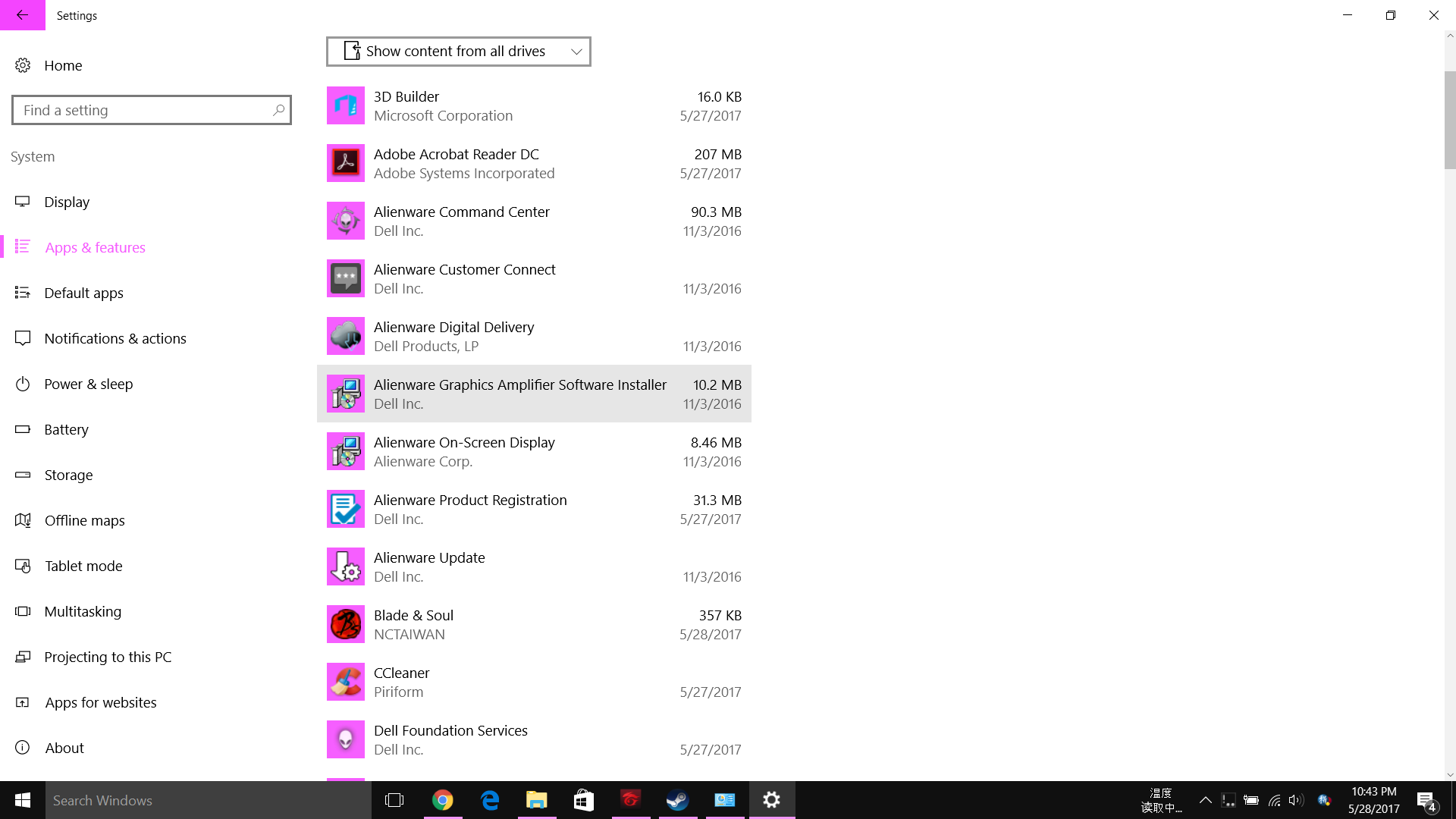The width and height of the screenshot is (1456, 819).
Task: Click the search magnifier in Find a setting
Action: [x=278, y=110]
